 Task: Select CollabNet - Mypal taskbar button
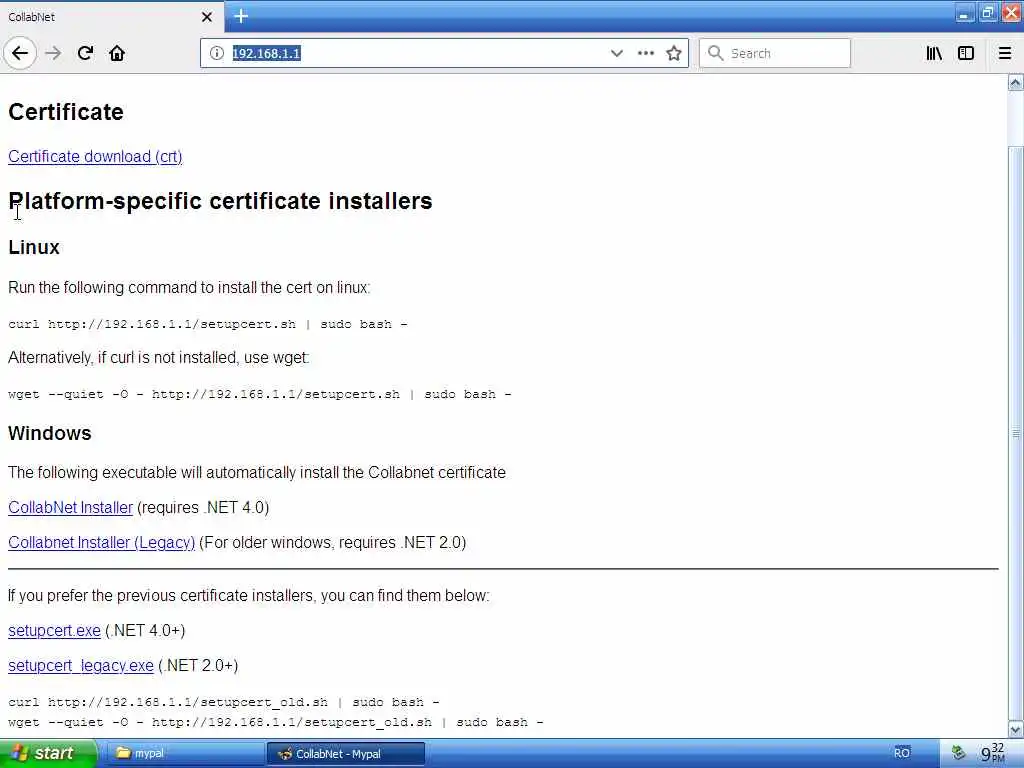coord(346,754)
